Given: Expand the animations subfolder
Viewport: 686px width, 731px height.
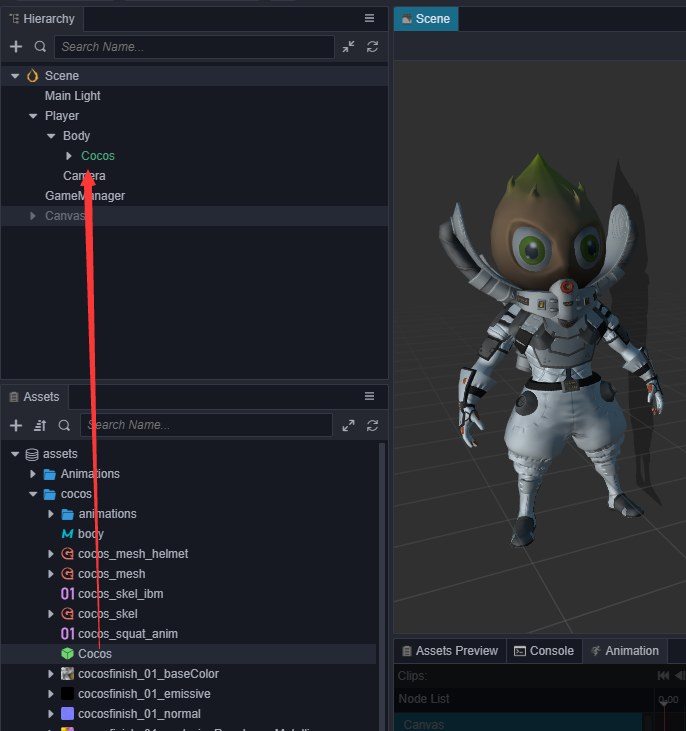Looking at the screenshot, I should (51, 514).
